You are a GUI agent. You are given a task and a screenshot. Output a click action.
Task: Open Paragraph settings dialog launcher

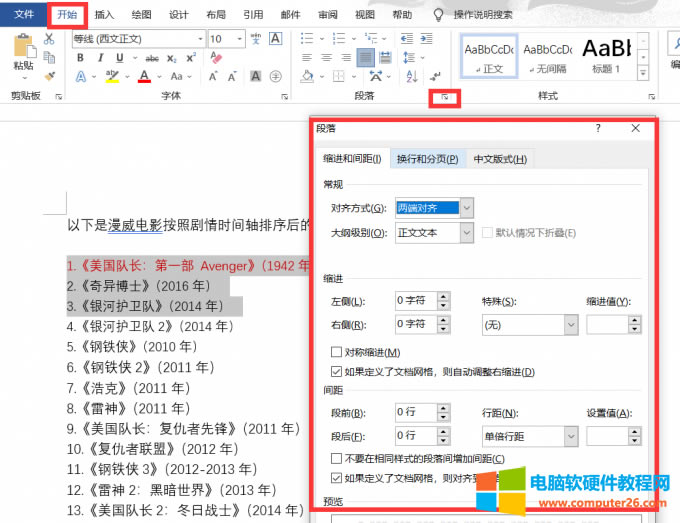[444, 97]
